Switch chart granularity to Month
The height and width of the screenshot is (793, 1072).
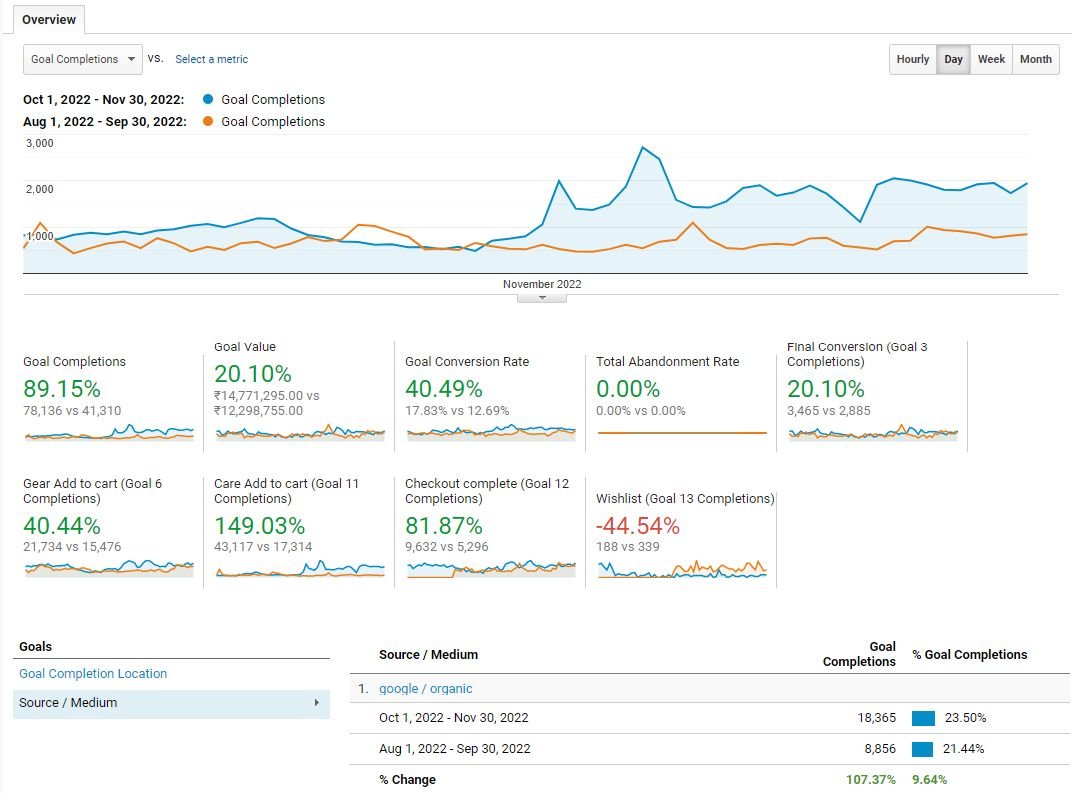(x=1036, y=59)
